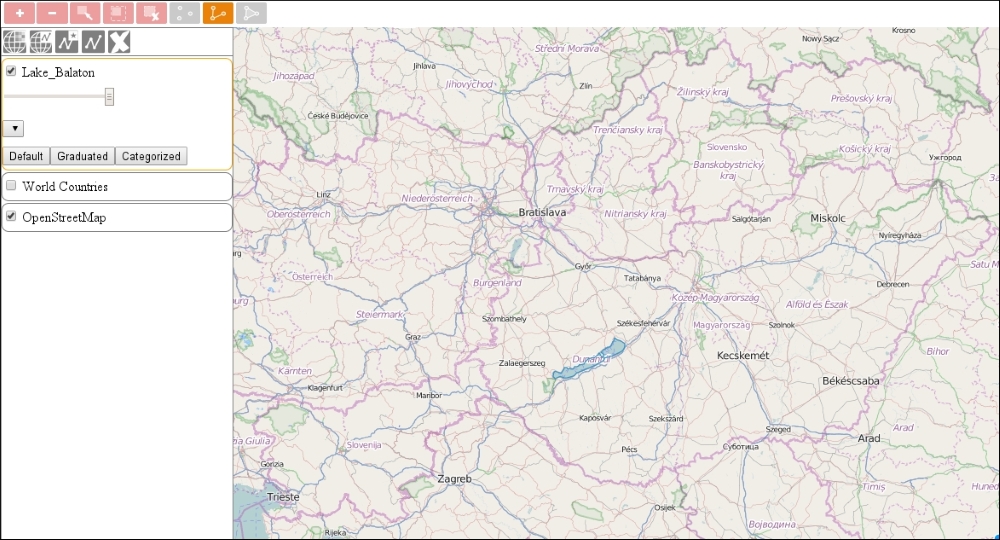Activate the box selection dashed-square tool
This screenshot has width=1000, height=540.
click(119, 13)
